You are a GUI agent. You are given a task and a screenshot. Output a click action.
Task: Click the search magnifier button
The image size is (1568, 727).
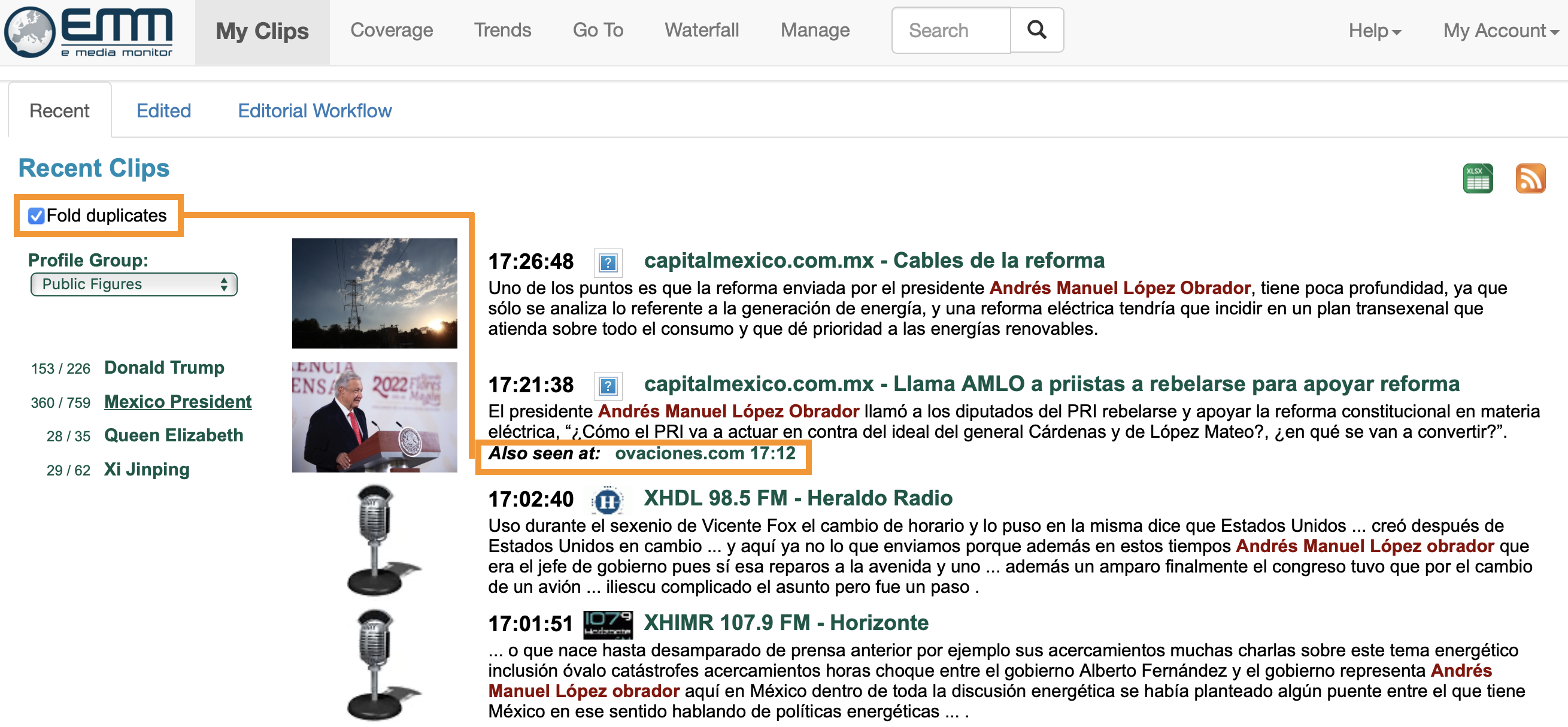(1036, 30)
